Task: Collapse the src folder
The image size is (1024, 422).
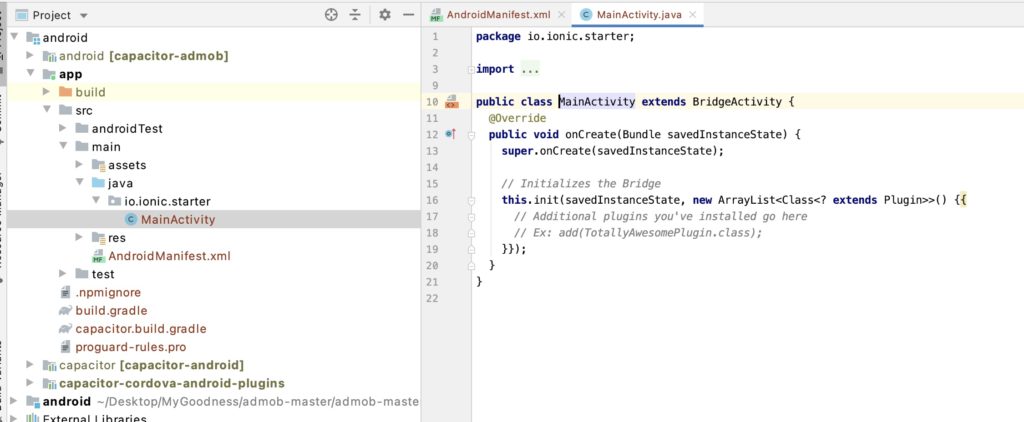Action: coord(46,110)
